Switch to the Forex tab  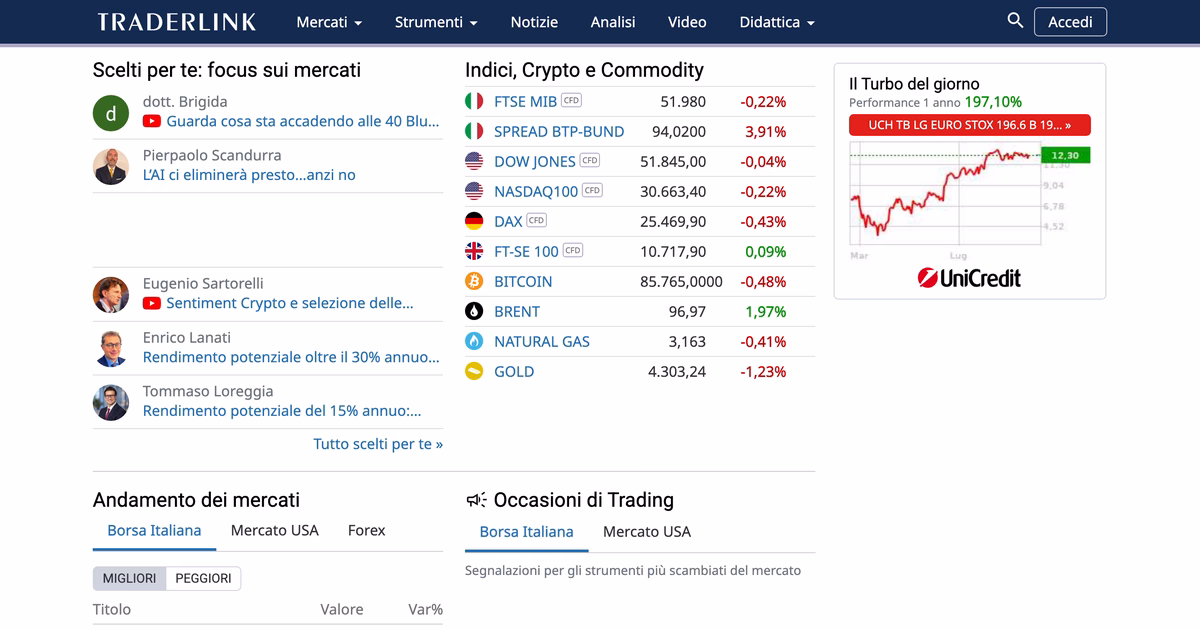click(x=366, y=530)
